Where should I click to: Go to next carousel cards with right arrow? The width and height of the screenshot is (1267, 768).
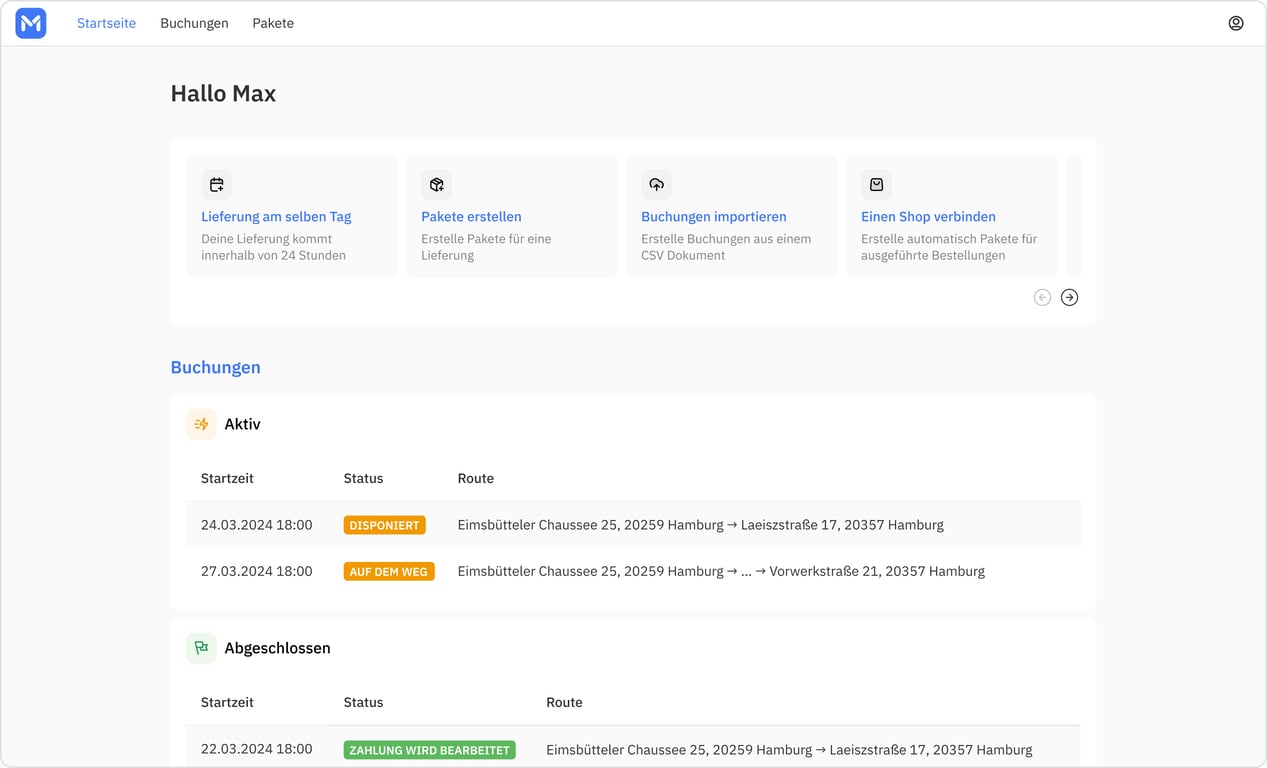(x=1069, y=297)
